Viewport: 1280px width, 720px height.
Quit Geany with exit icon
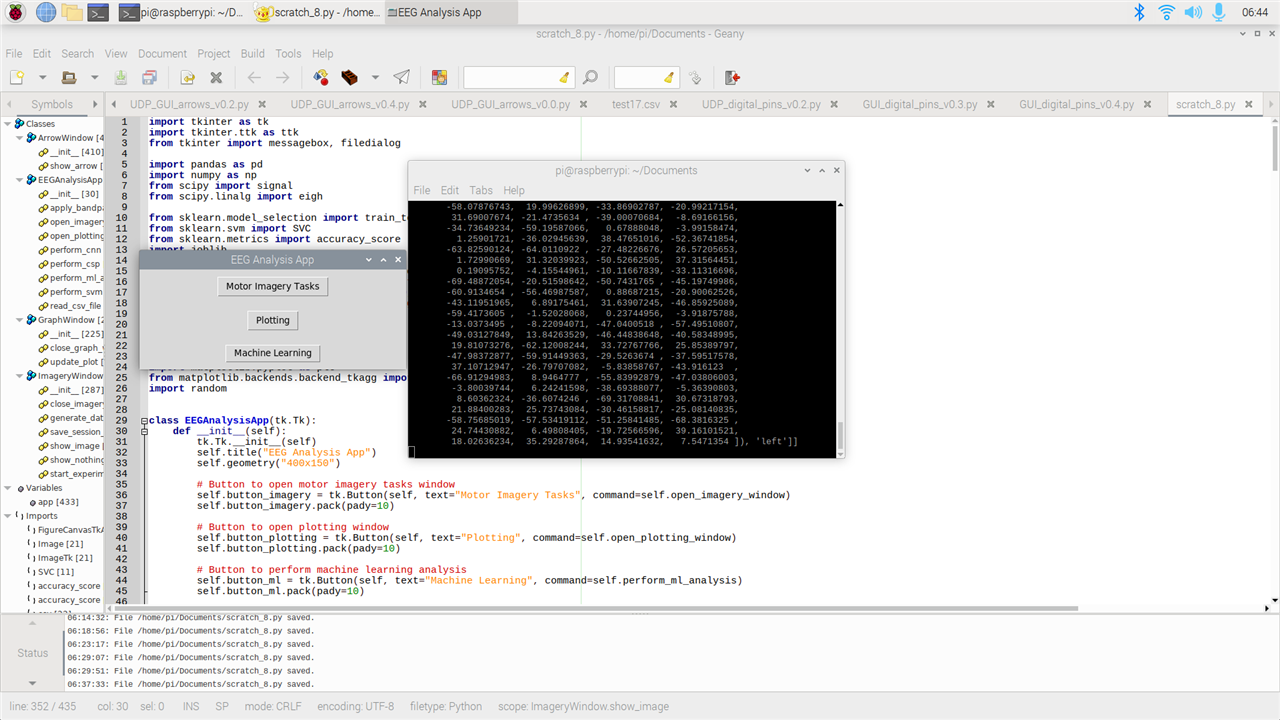coord(733,77)
